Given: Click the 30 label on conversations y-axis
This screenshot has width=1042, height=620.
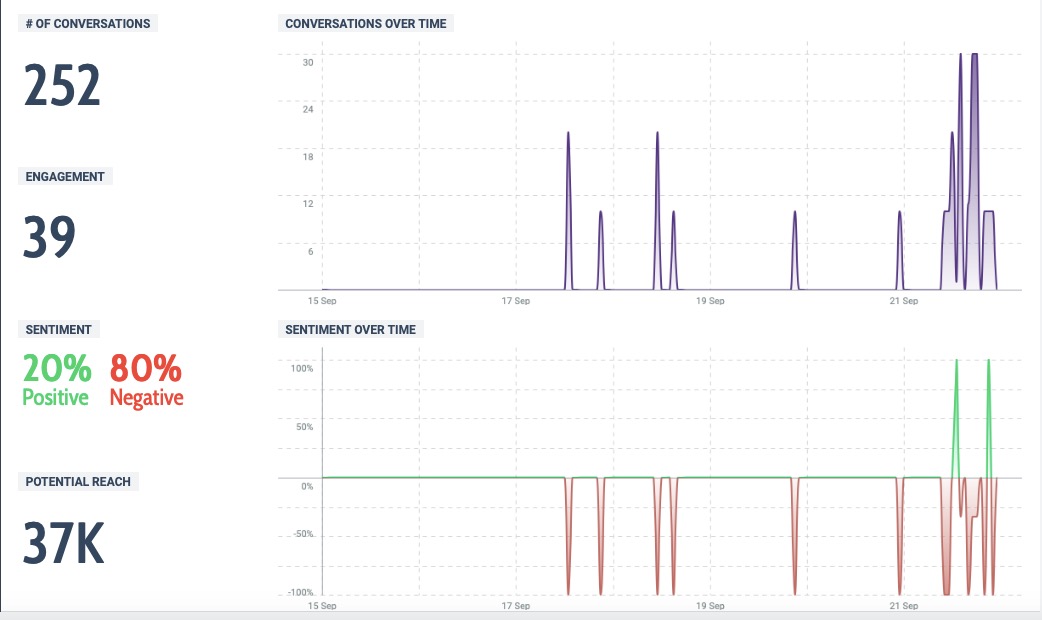Looking at the screenshot, I should pyautogui.click(x=308, y=62).
